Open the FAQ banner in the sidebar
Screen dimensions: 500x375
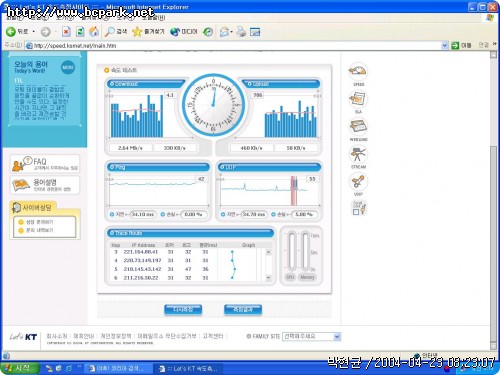click(x=45, y=164)
